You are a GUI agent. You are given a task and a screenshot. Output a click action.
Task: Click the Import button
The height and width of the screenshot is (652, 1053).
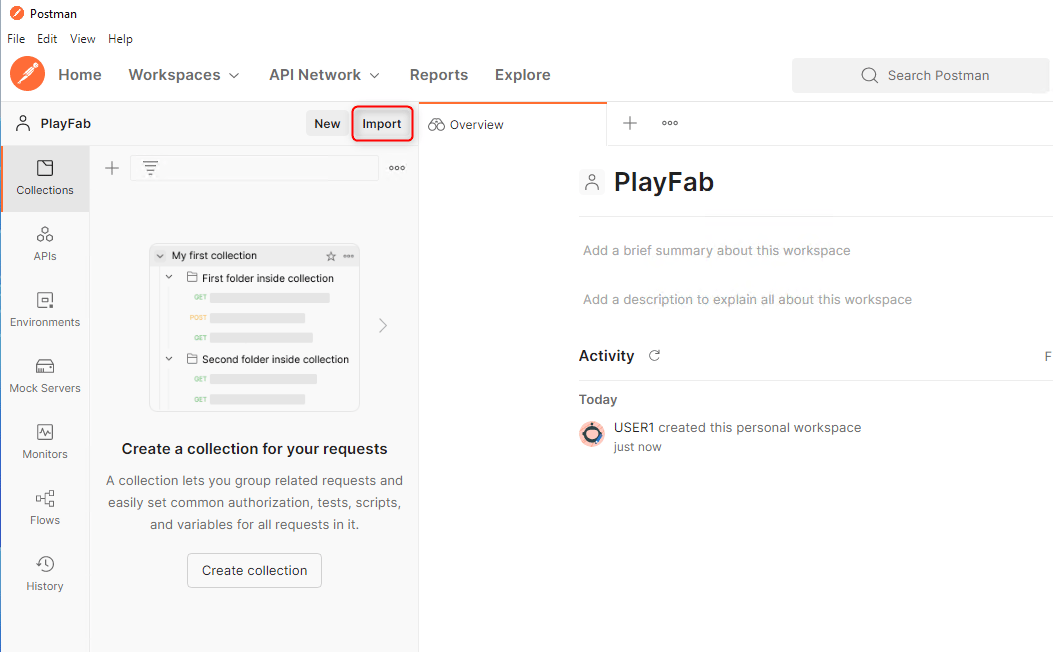coord(381,124)
